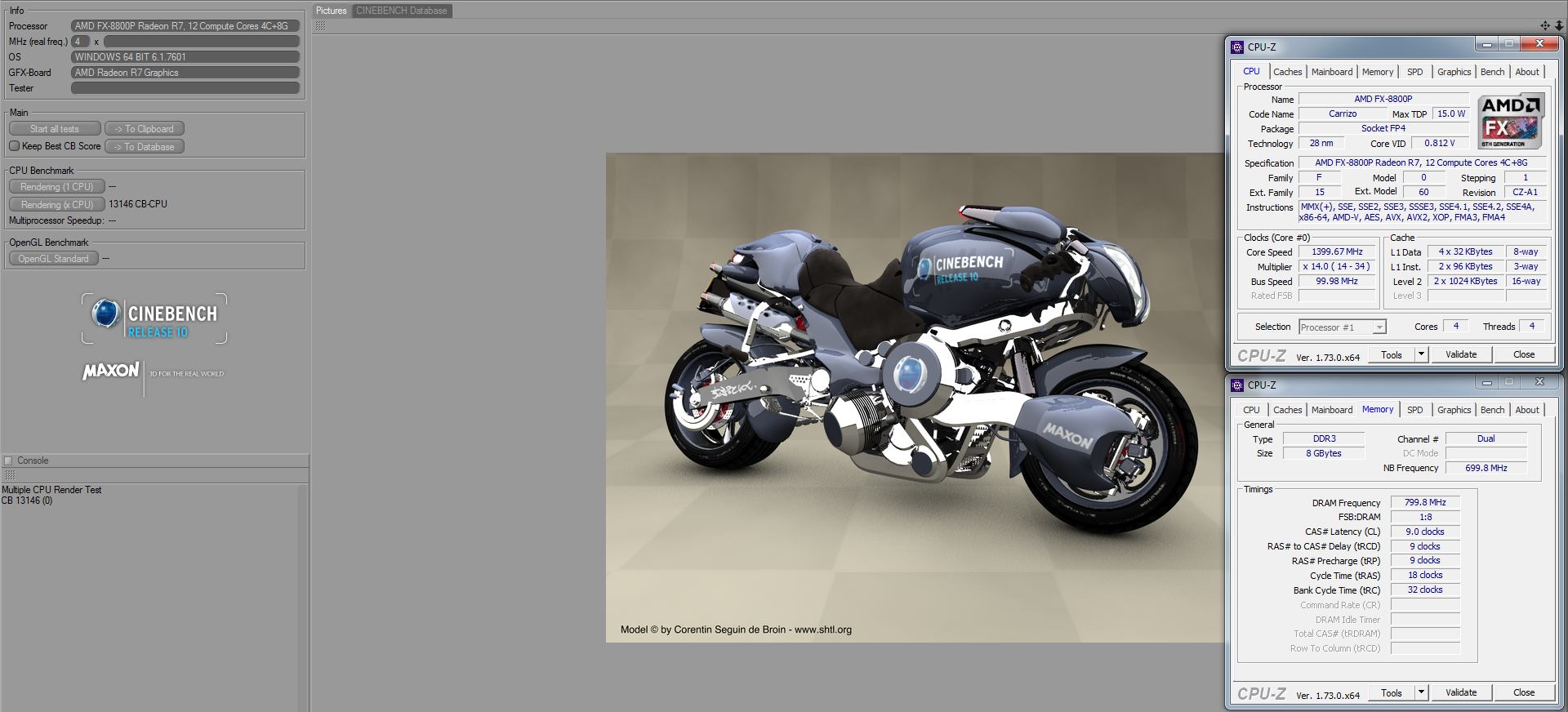Open the Processor #1 selection dropdown
This screenshot has width=1568, height=712.
[x=1379, y=327]
